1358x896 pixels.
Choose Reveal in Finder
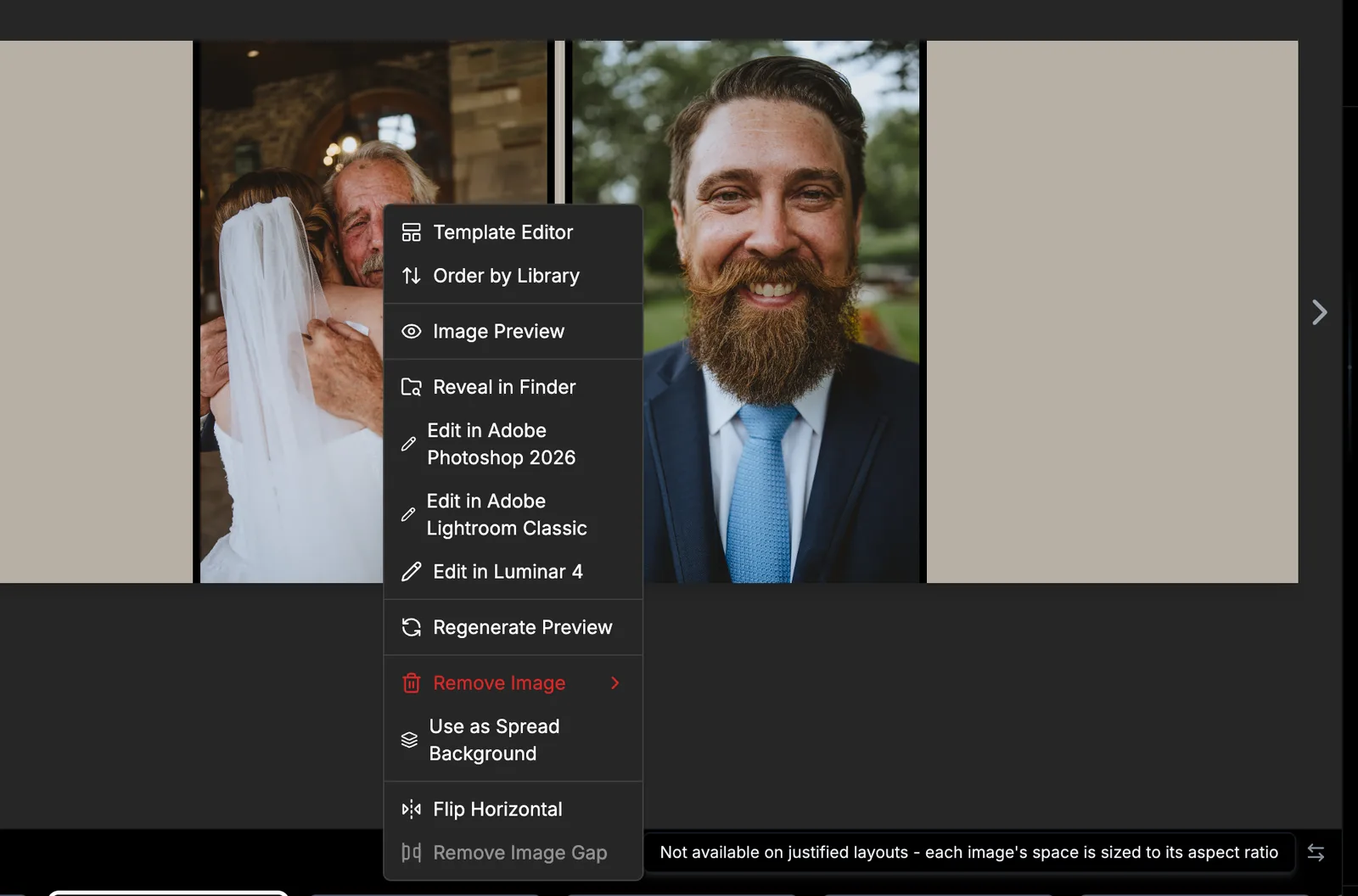click(x=513, y=387)
